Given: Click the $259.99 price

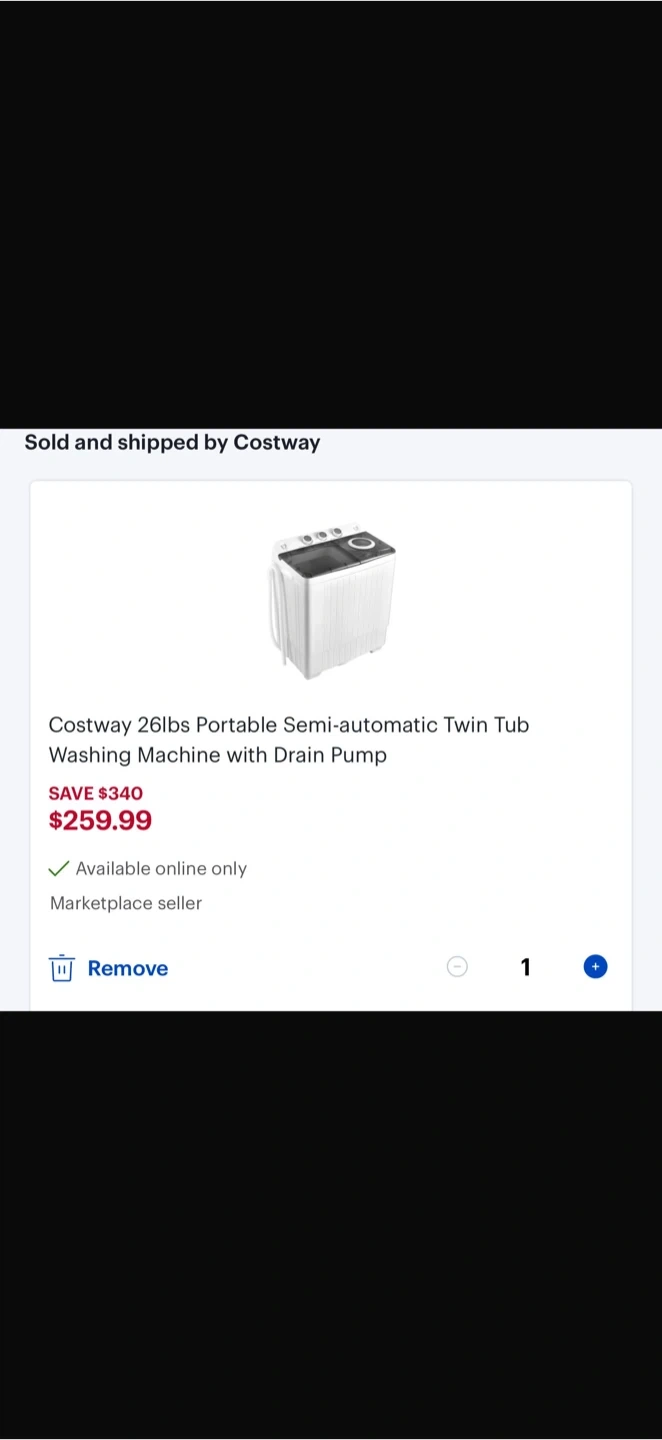Looking at the screenshot, I should [100, 821].
